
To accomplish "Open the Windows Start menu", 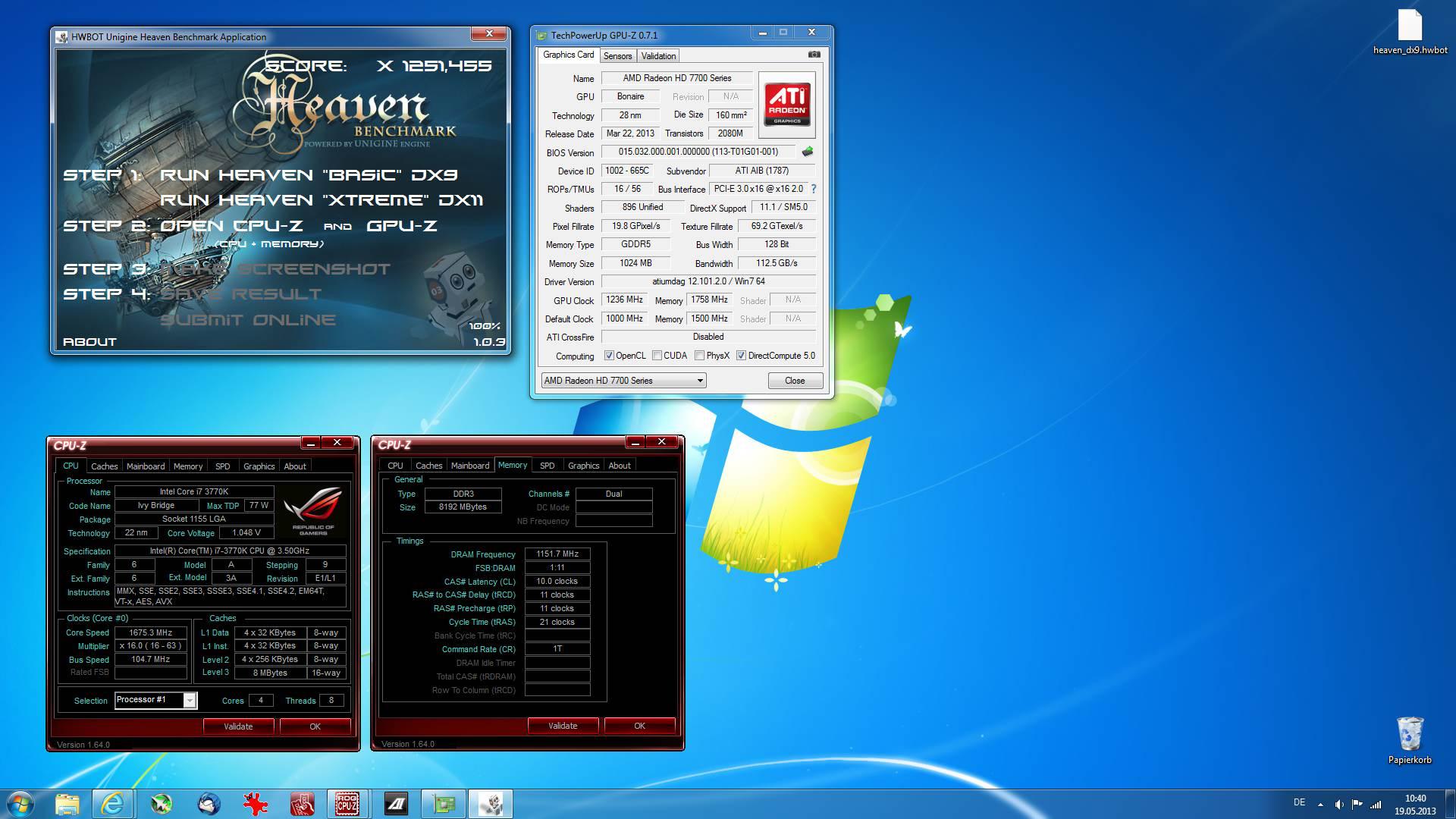I will click(x=20, y=804).
